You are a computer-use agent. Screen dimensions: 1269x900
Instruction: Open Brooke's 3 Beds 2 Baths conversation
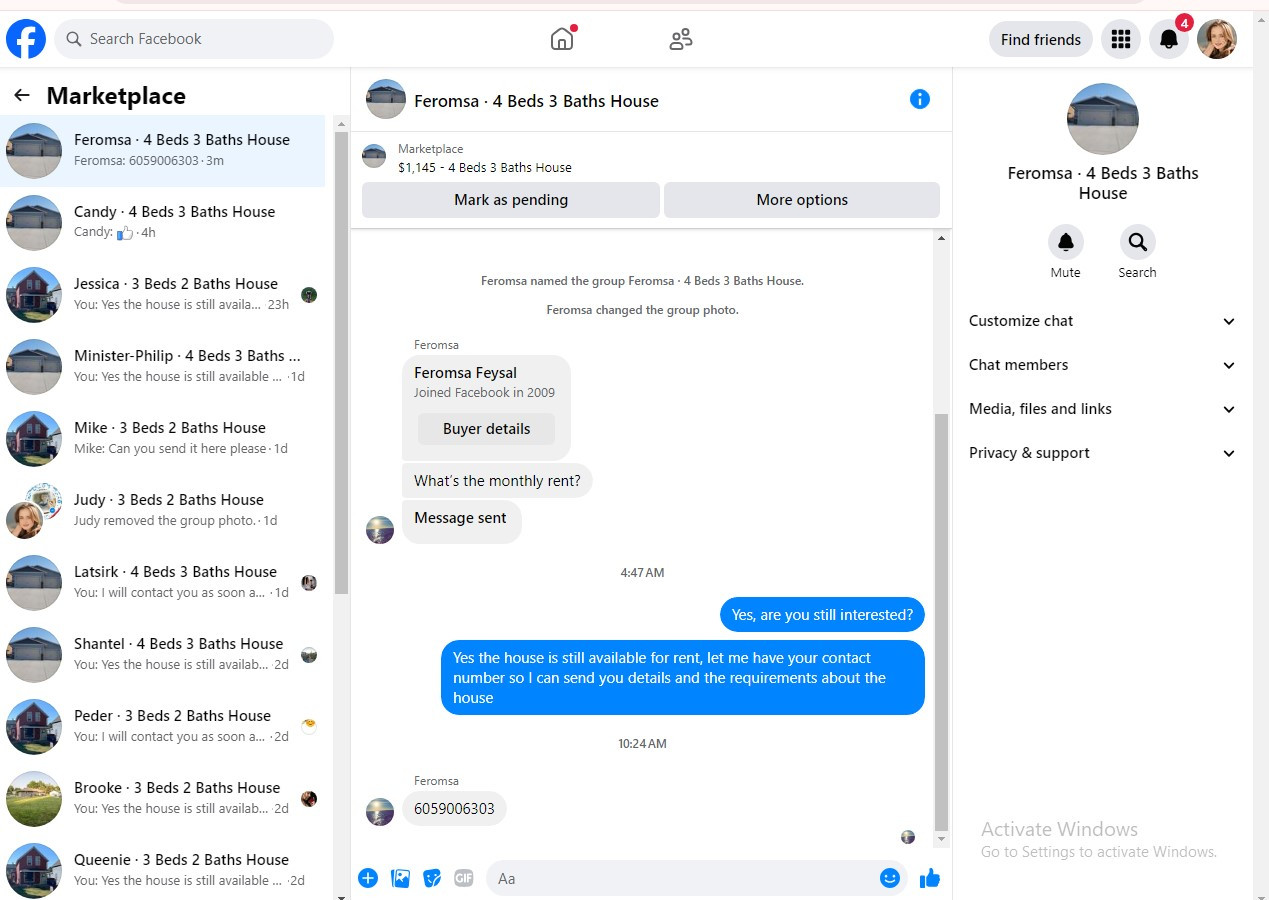163,799
